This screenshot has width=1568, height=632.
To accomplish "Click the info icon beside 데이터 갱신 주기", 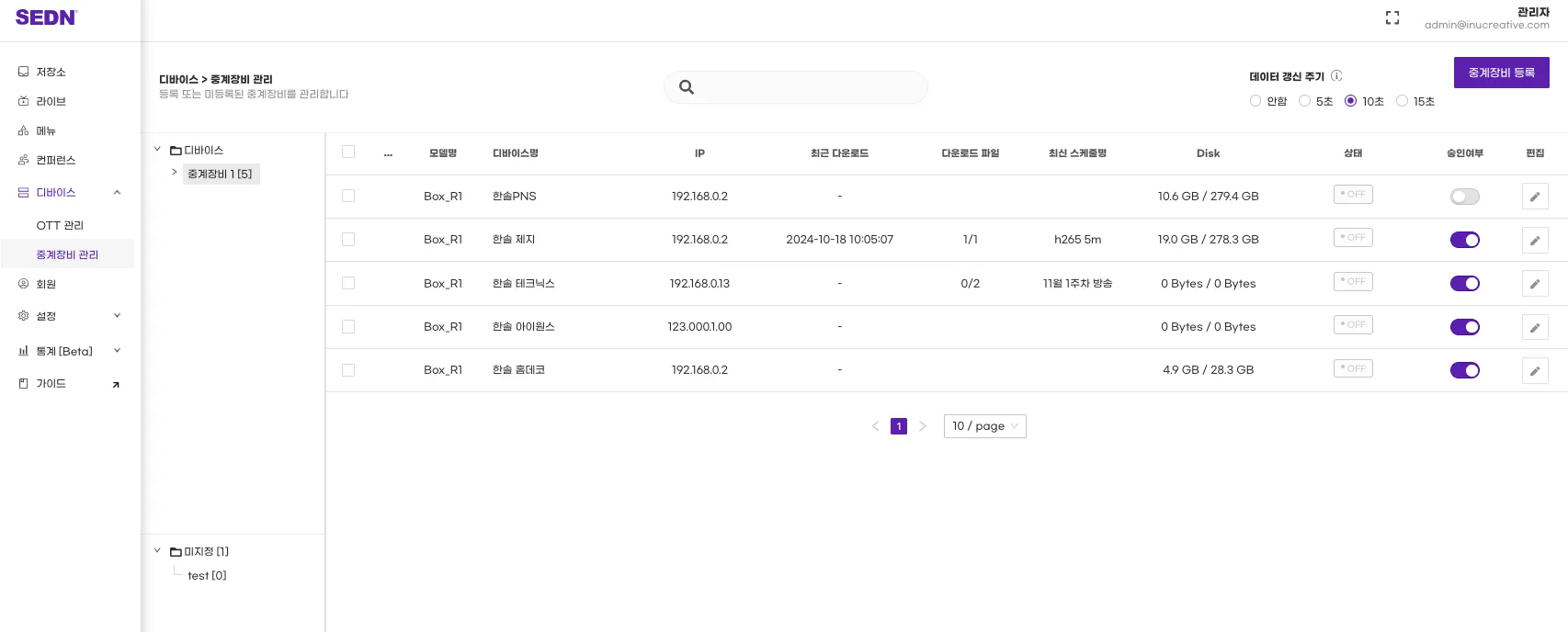I will 1336,76.
